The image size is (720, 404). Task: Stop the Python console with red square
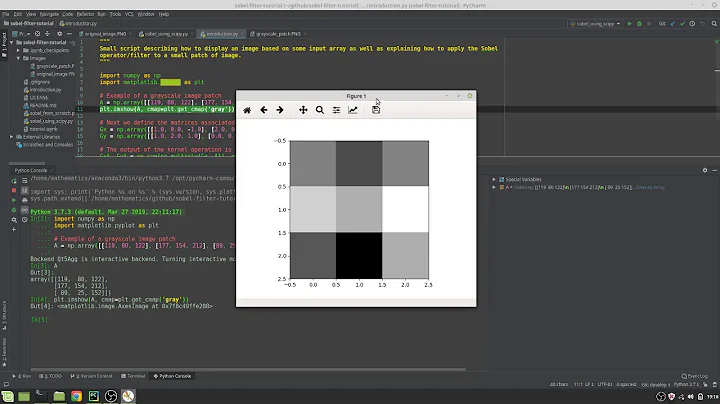pyautogui.click(x=14, y=190)
